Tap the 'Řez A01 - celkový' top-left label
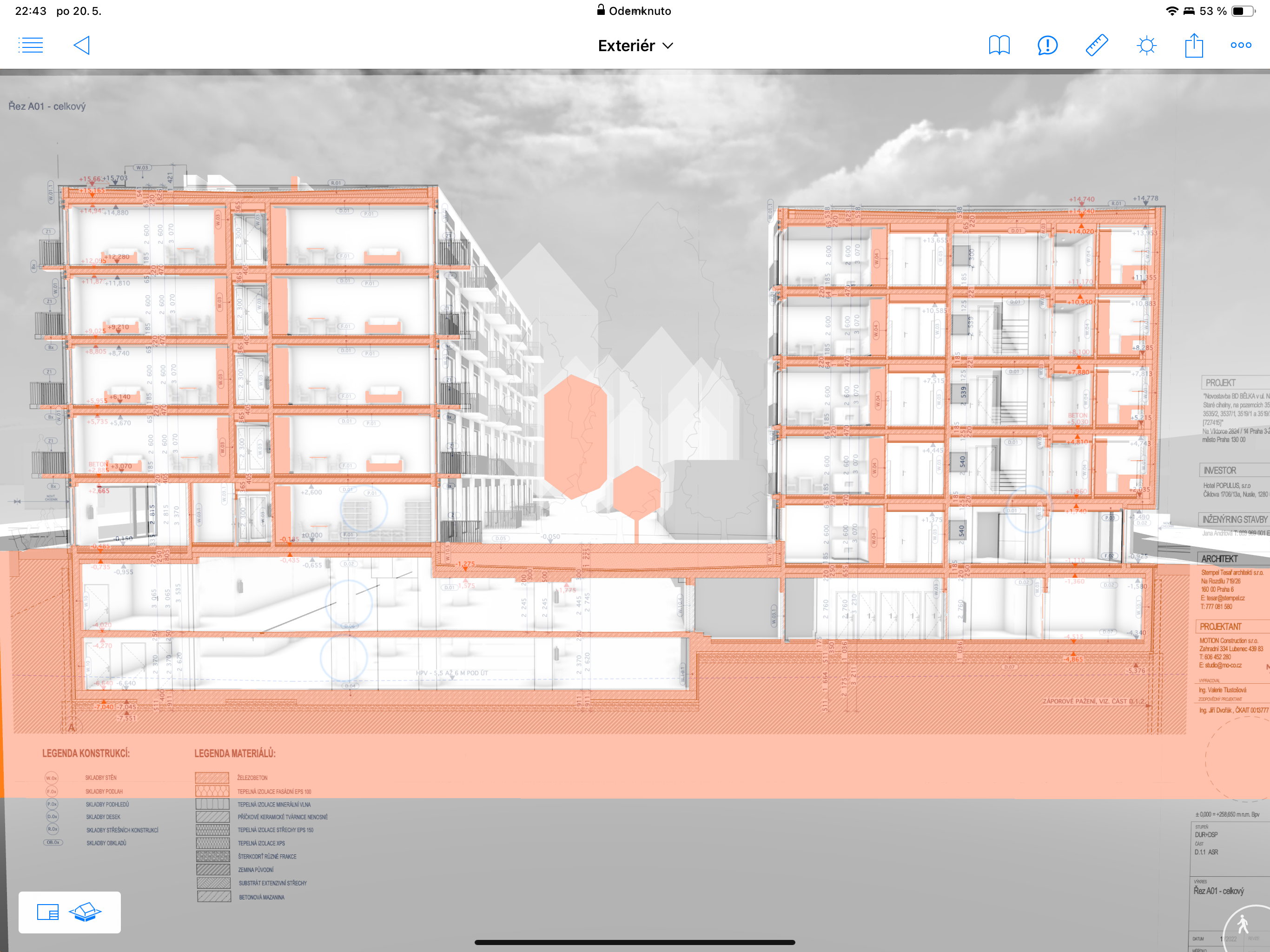 point(47,106)
